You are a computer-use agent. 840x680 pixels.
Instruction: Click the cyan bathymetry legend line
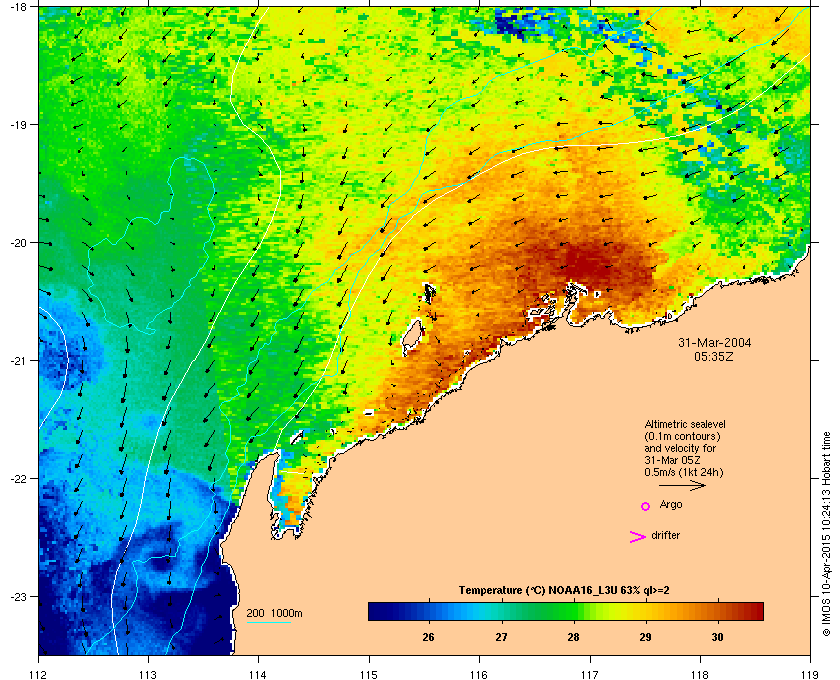269,622
